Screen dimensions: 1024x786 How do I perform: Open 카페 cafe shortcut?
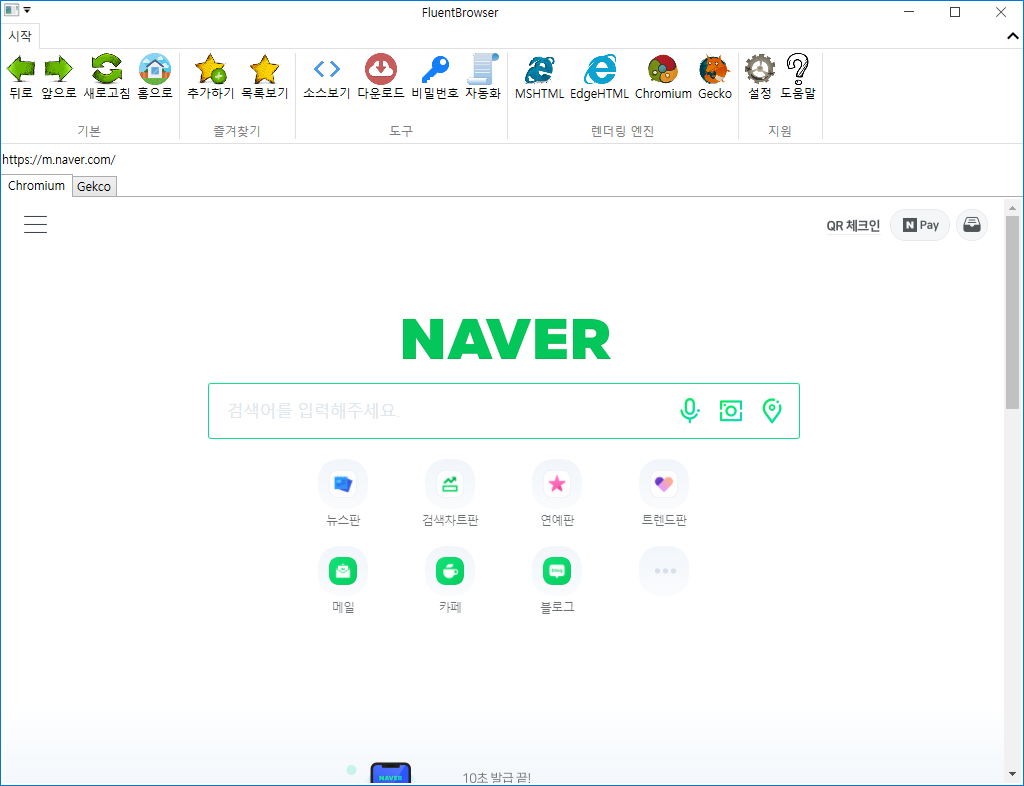450,580
